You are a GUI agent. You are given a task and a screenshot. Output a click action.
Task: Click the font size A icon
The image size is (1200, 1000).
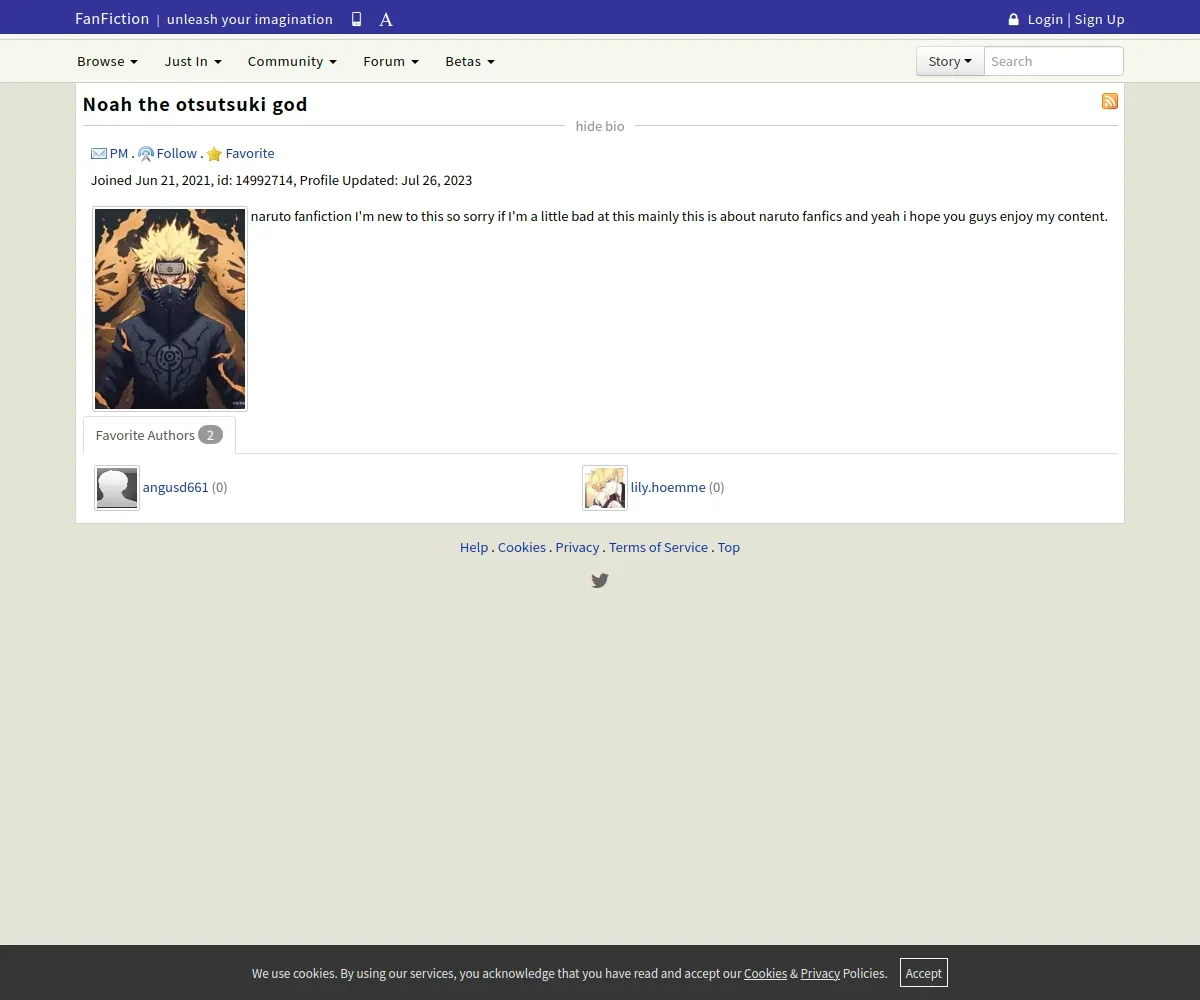point(386,19)
